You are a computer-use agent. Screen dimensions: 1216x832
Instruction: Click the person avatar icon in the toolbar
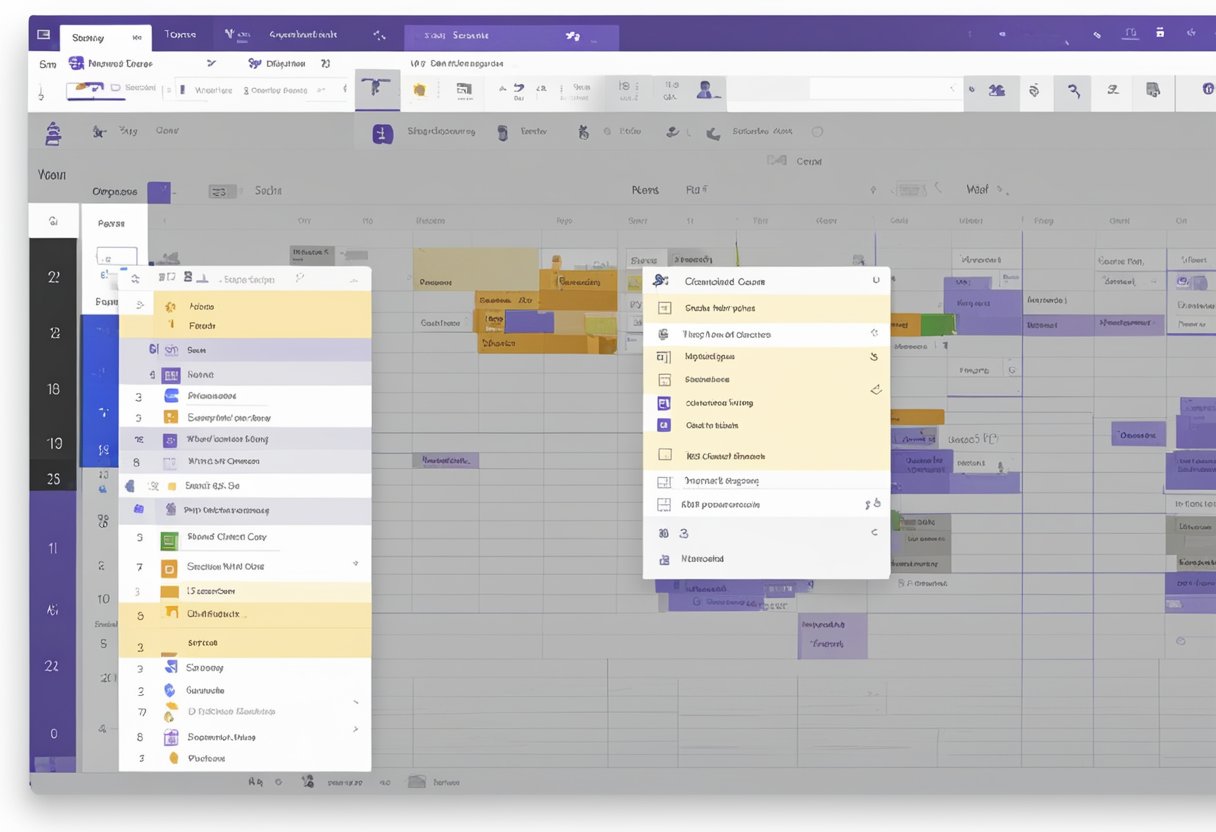tap(706, 90)
